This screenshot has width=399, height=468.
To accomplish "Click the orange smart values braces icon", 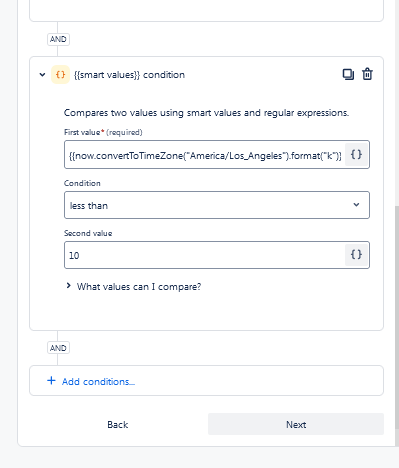I will (x=60, y=75).
